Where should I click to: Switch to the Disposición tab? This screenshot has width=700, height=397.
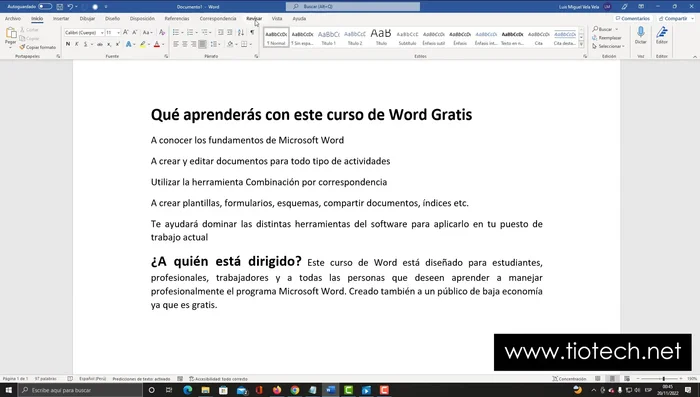(142, 19)
